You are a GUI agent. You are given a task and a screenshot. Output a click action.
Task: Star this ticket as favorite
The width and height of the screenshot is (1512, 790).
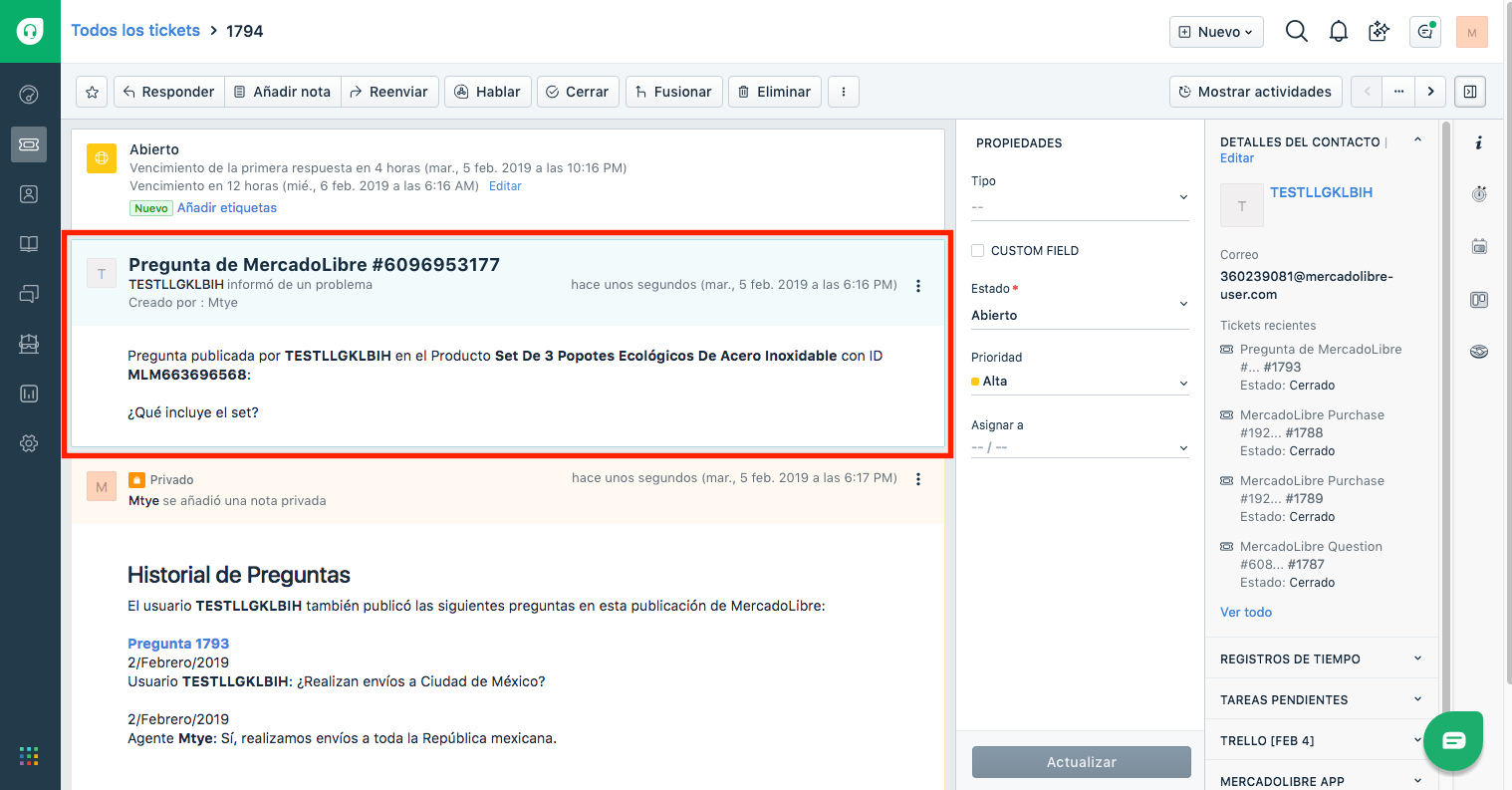(92, 92)
